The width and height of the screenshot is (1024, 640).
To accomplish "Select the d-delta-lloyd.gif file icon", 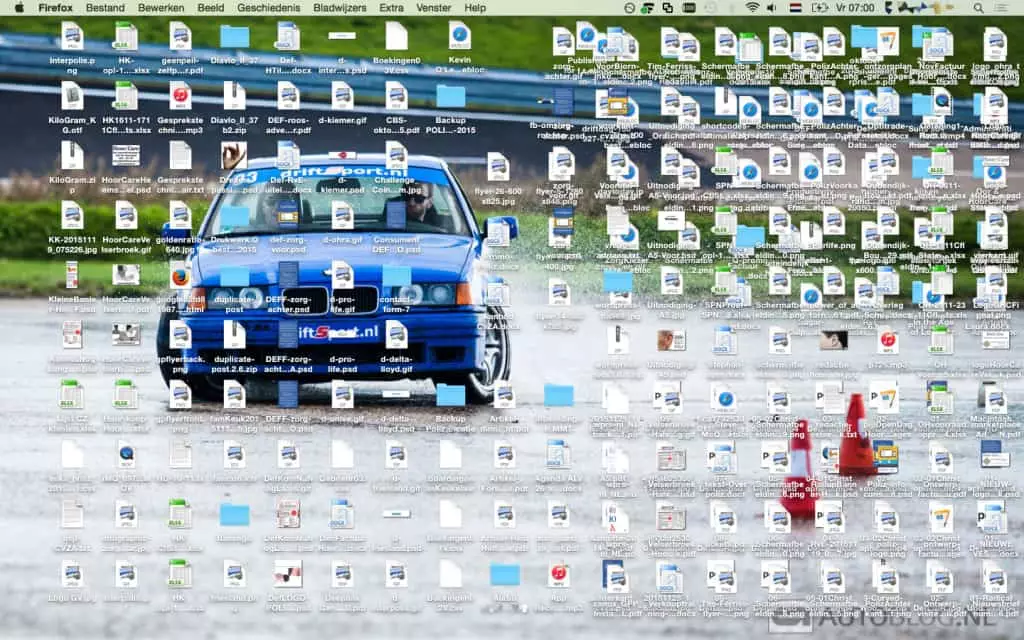I will point(396,335).
